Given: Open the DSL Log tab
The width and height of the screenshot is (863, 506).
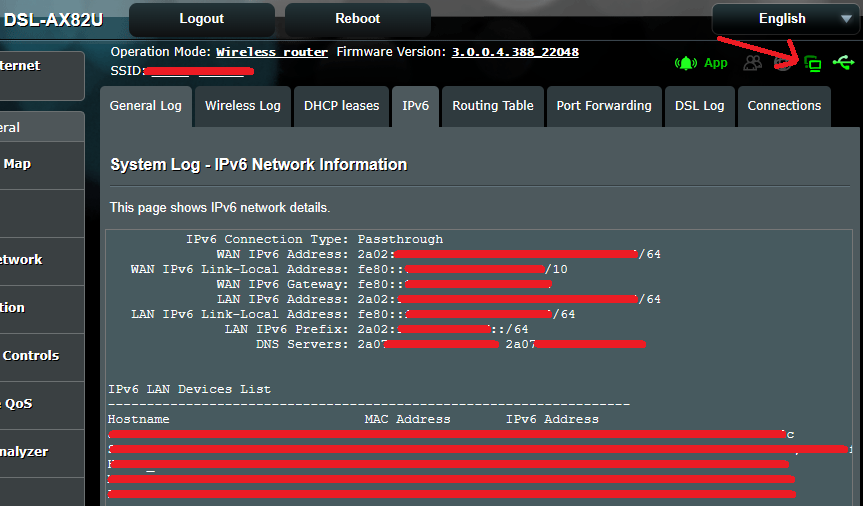Looking at the screenshot, I should pyautogui.click(x=700, y=106).
